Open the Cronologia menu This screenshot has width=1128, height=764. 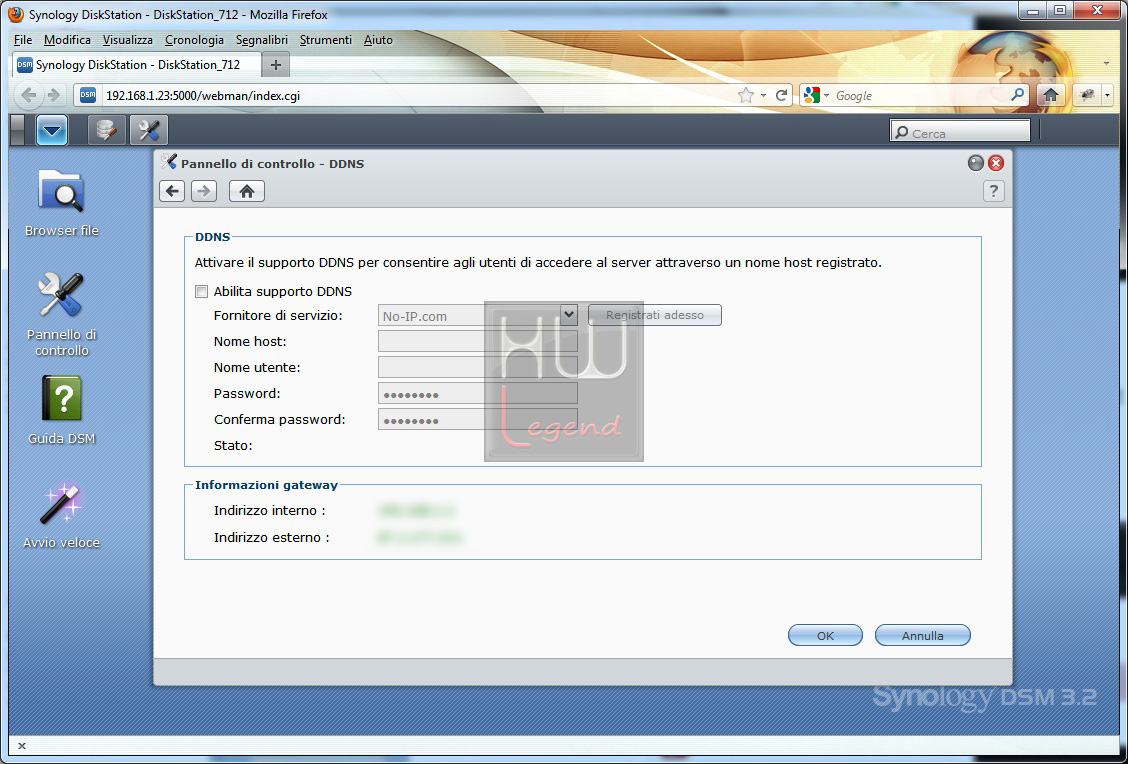[194, 40]
